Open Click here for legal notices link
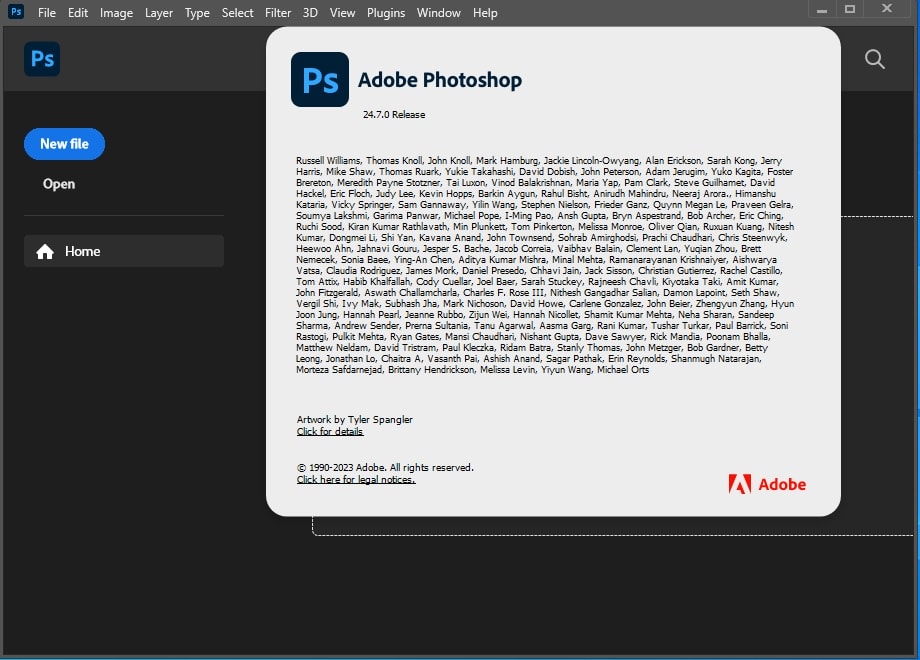 (x=356, y=479)
